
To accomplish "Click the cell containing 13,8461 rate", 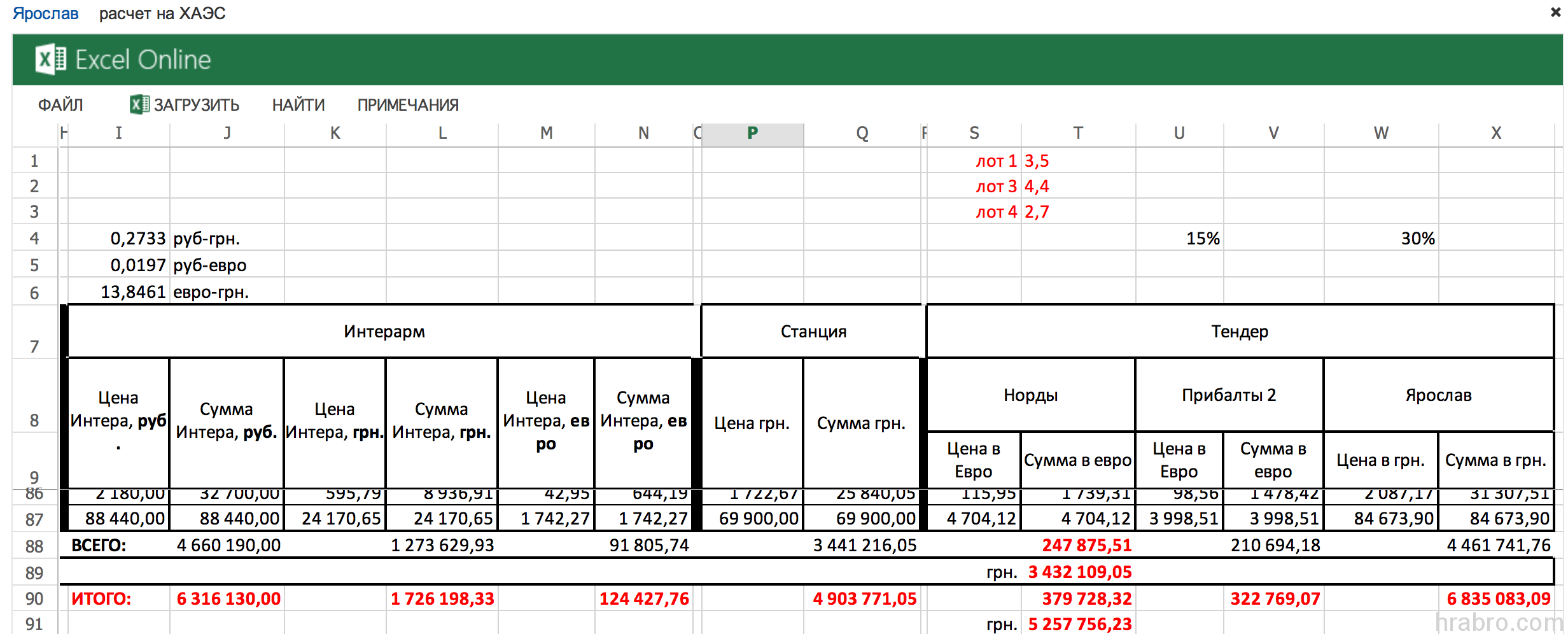I will tap(119, 292).
